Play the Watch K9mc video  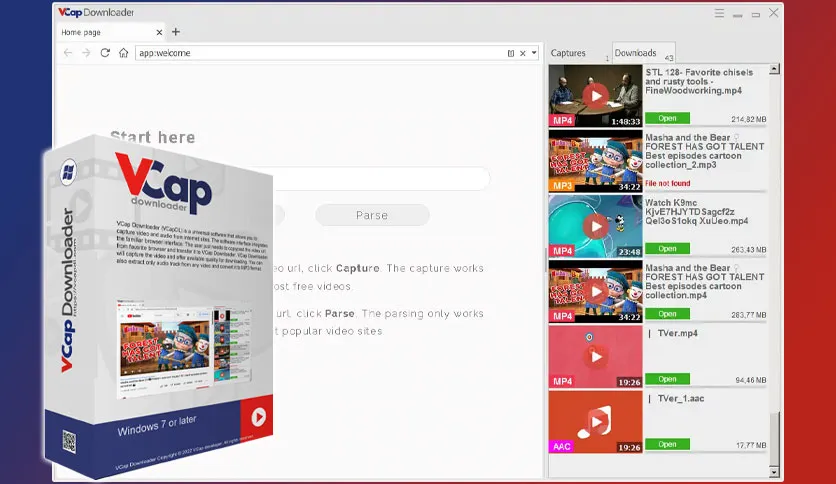[x=596, y=227]
